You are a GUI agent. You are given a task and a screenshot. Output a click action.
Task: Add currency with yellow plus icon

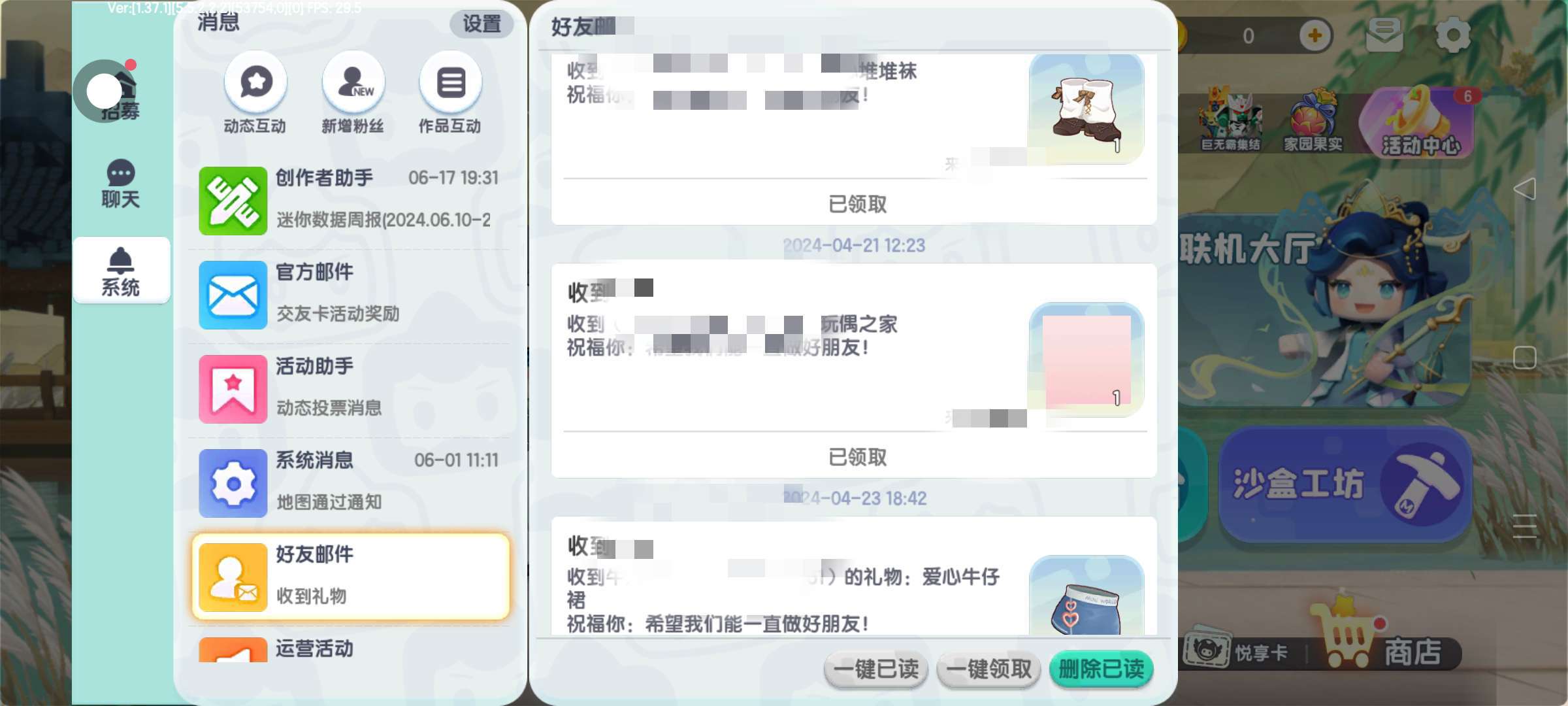1315,35
